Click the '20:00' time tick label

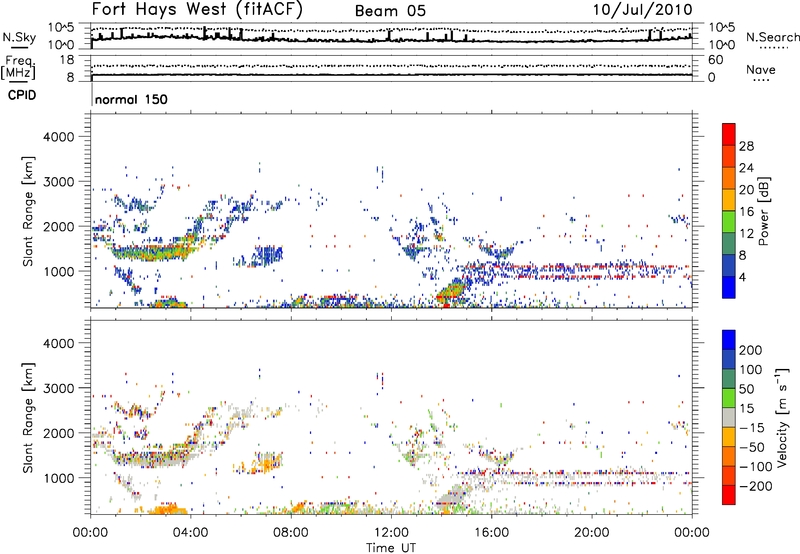591,533
